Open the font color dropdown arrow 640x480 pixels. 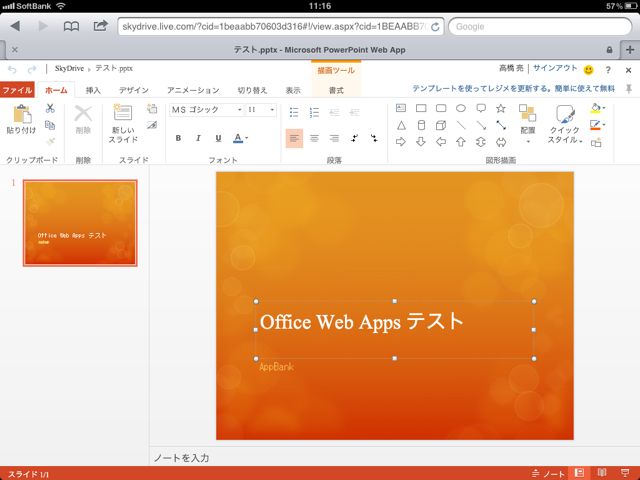point(247,138)
